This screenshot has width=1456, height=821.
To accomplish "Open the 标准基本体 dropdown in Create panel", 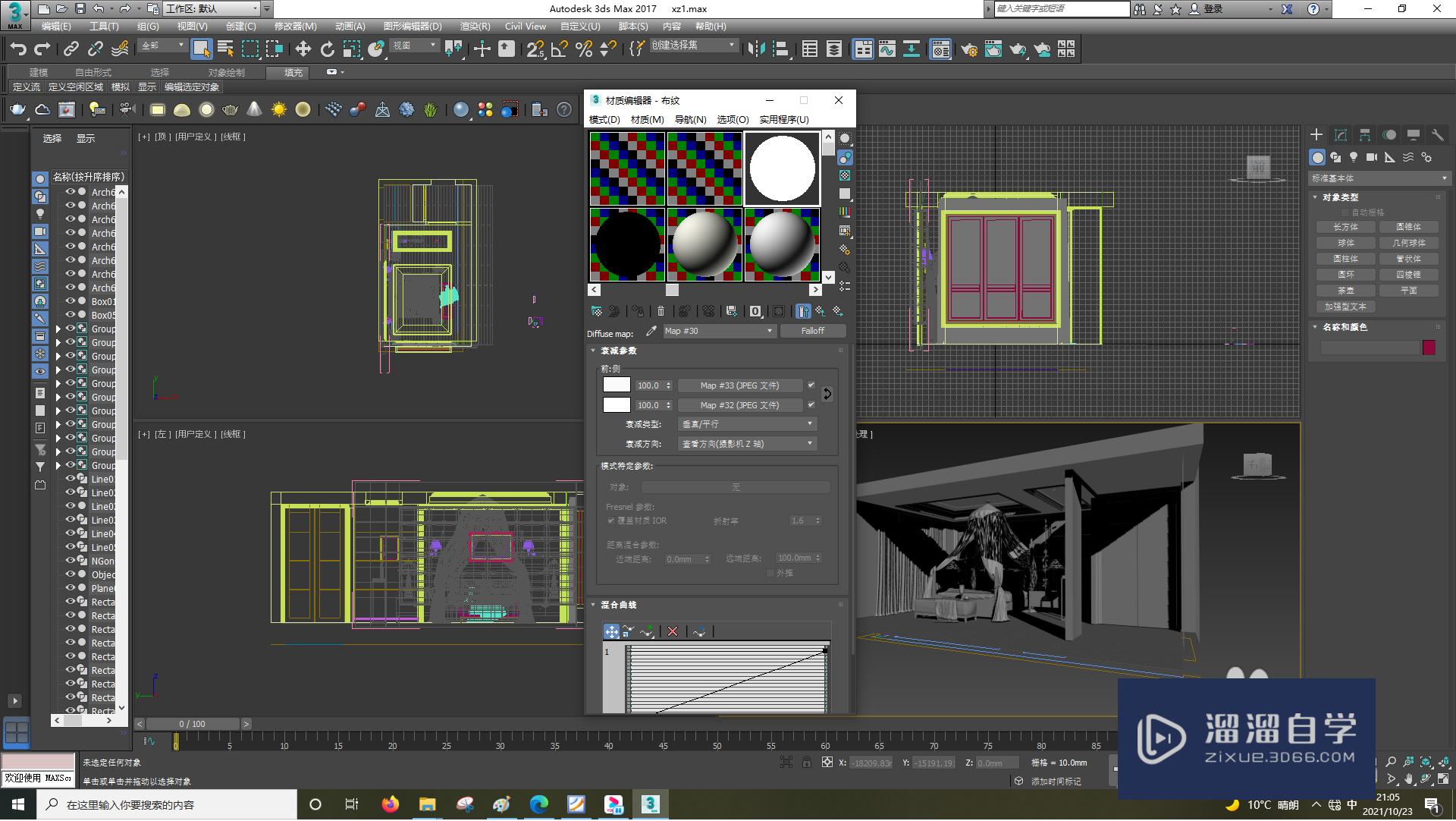I will click(x=1379, y=179).
